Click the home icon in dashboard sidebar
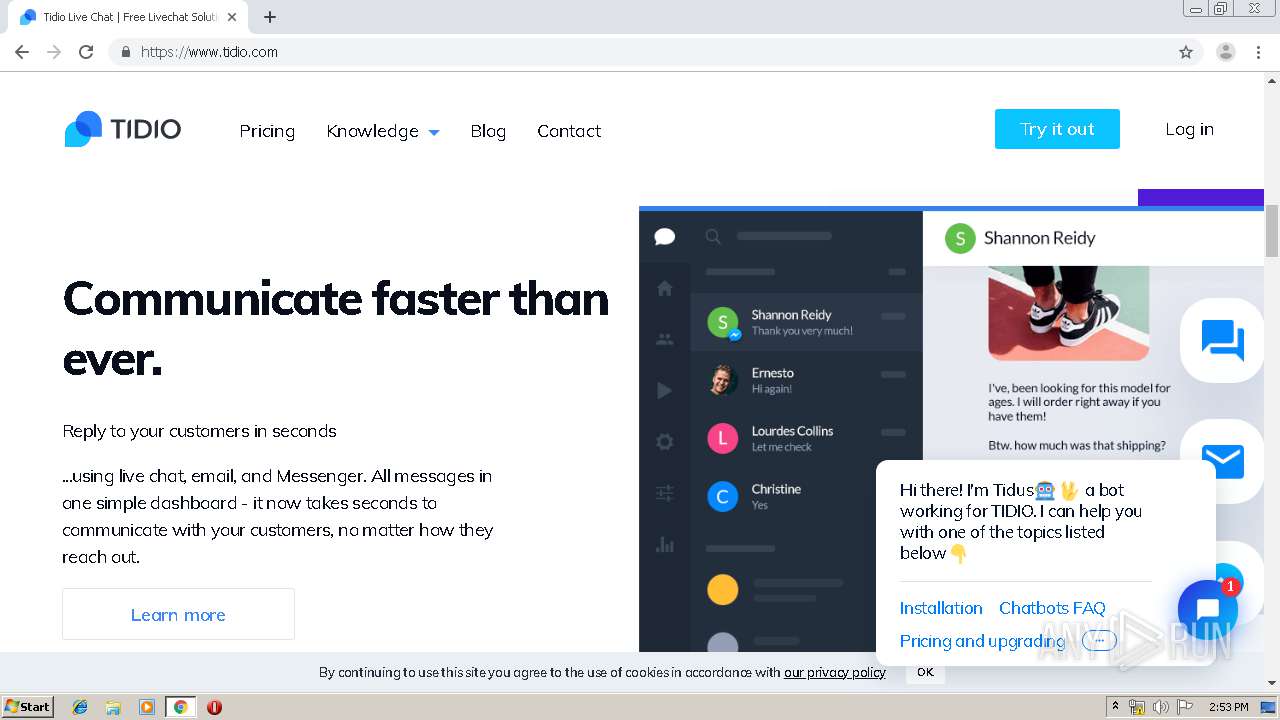Screen dimensions: 1280x720 tap(665, 289)
